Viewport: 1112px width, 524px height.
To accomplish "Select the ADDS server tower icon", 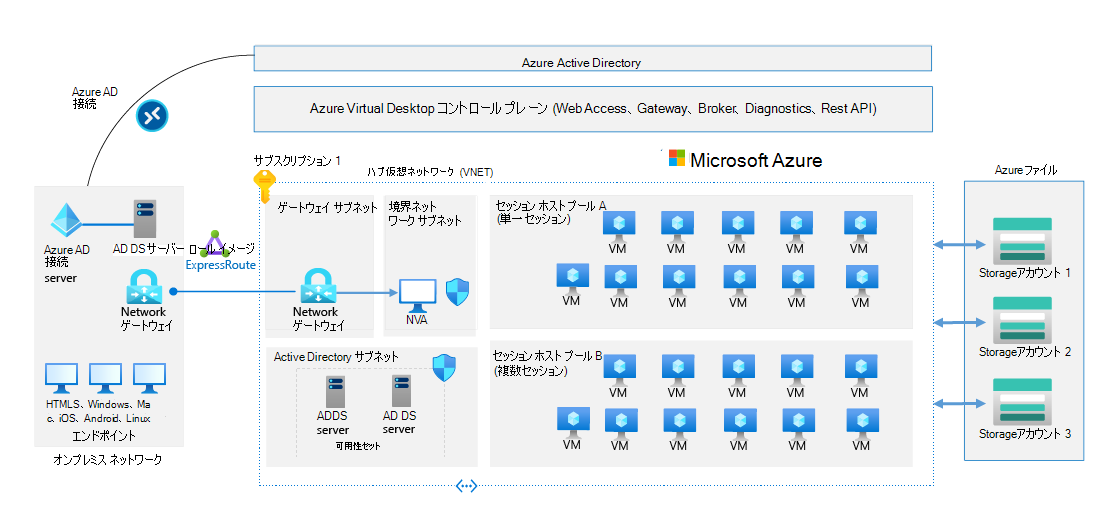I will [335, 392].
